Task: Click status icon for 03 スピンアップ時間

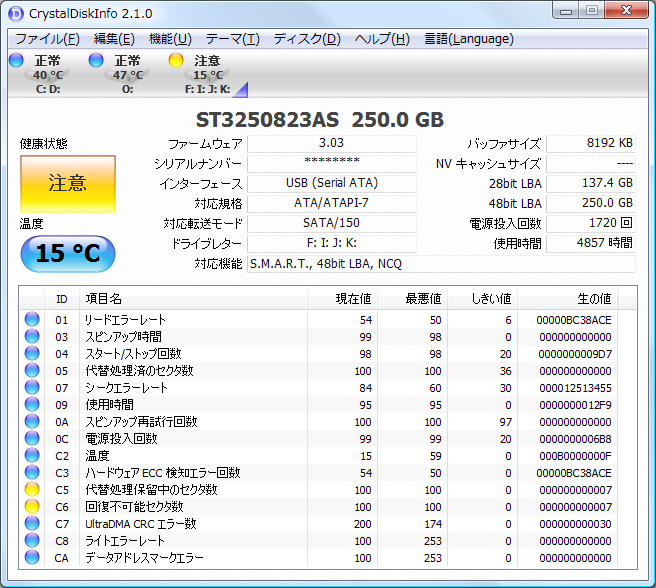Action: tap(32, 336)
